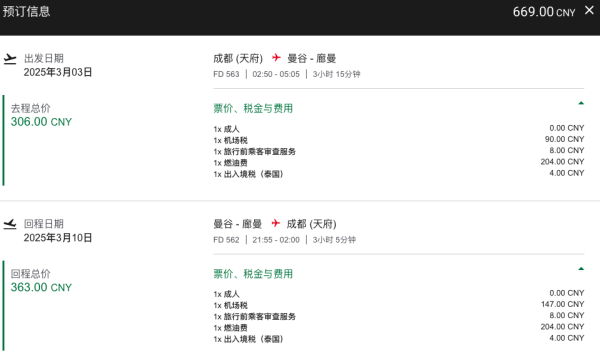
Task: Click the 去程总价 label
Action: pyautogui.click(x=31, y=108)
